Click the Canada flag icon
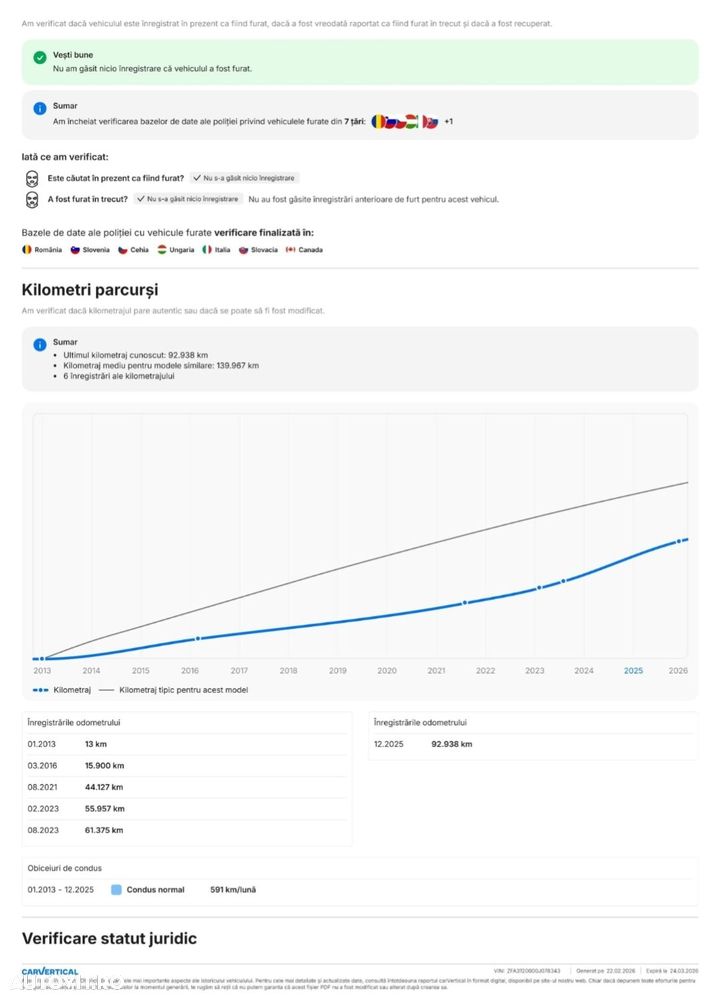The height and width of the screenshot is (1000, 718). 291,249
